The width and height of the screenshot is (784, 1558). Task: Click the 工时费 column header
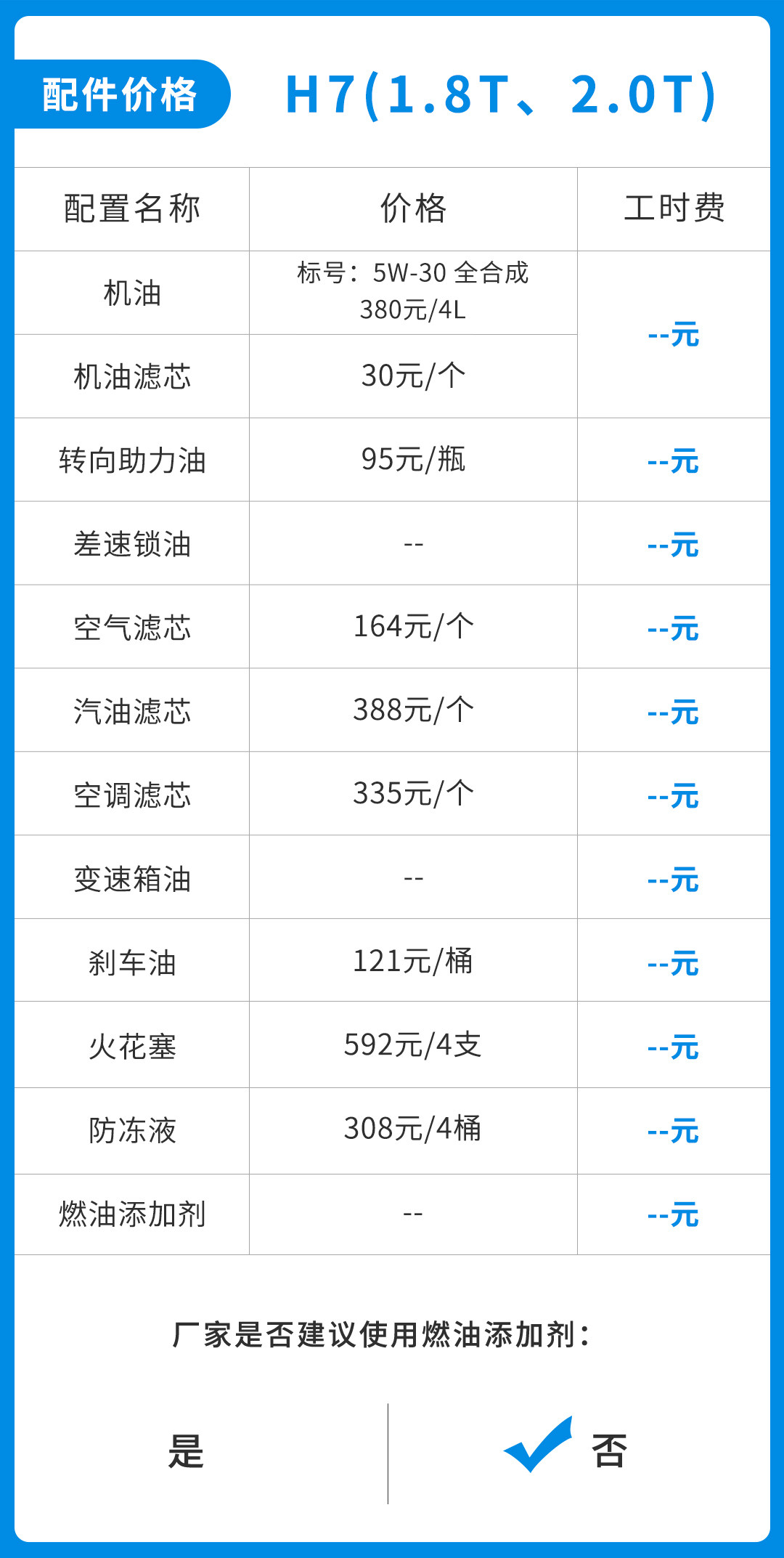[674, 208]
